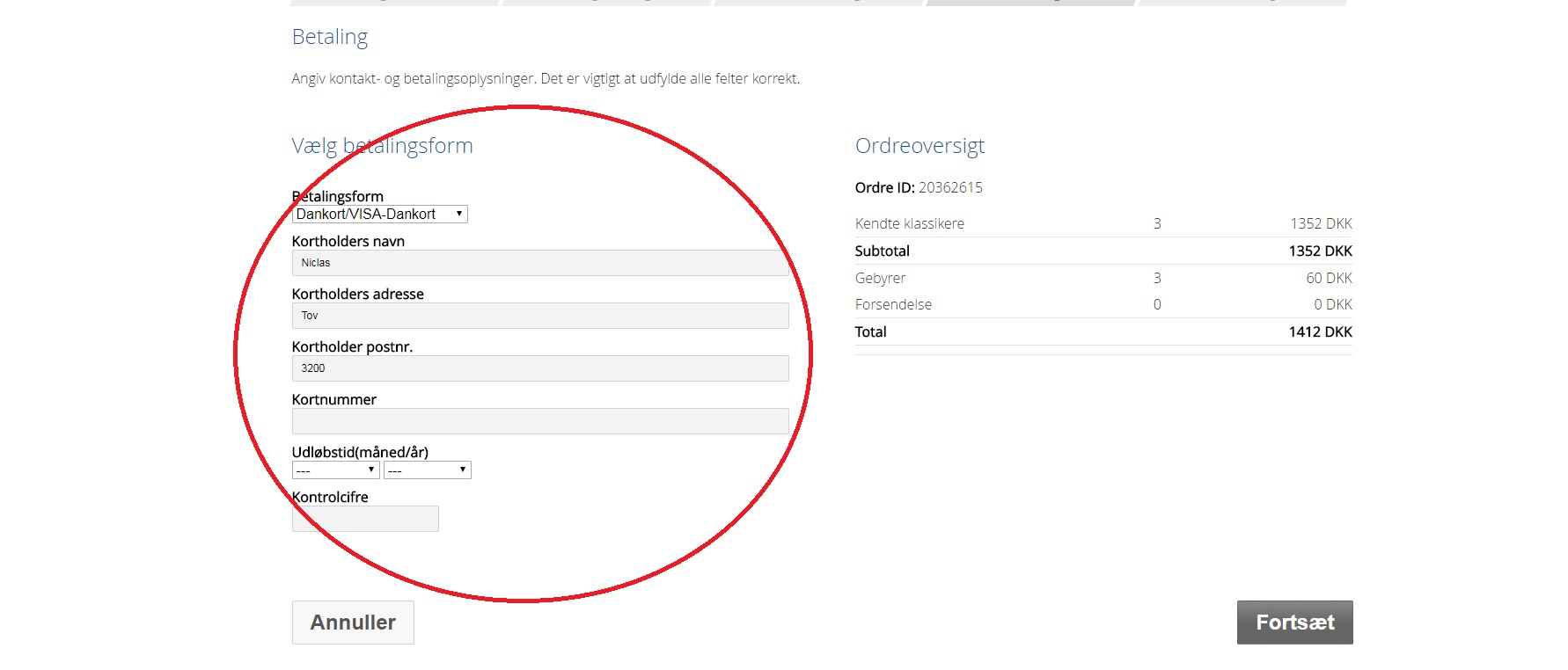1568x670 pixels.
Task: Open the Betalingsform Dankort/VISA-Dankort dropdown
Action: pyautogui.click(x=379, y=214)
